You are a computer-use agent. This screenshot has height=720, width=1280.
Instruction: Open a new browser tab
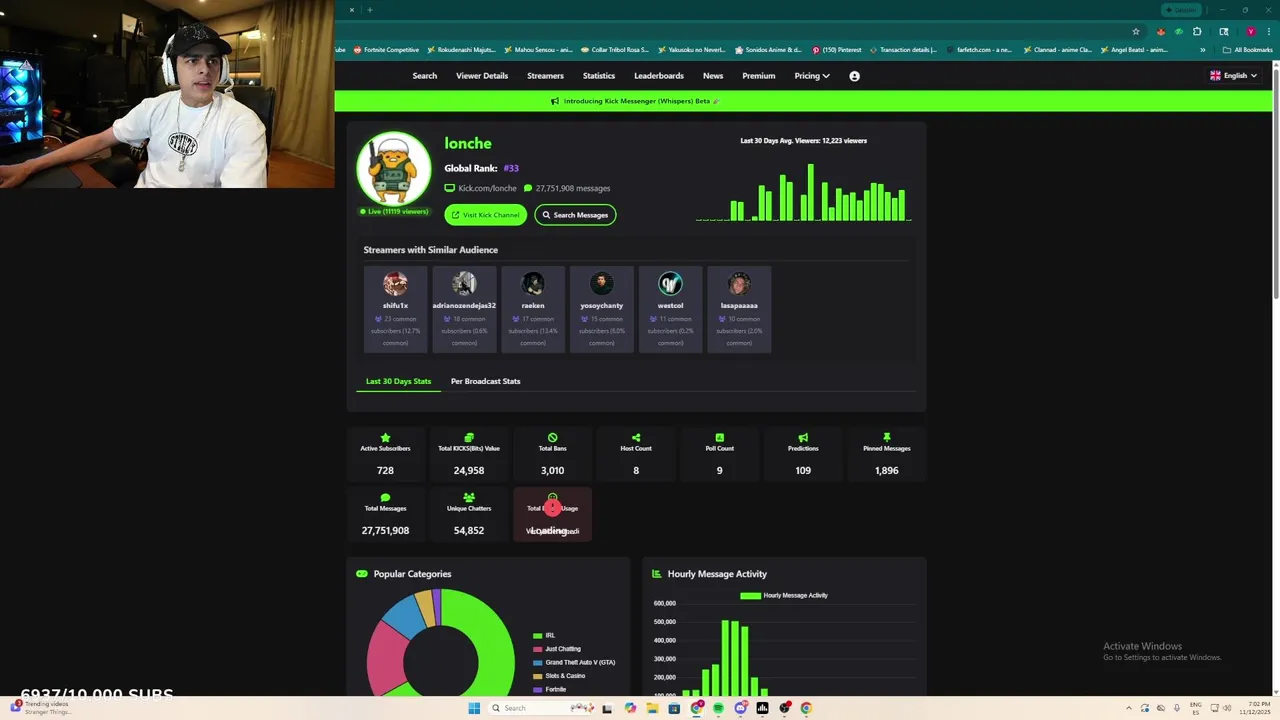point(369,10)
